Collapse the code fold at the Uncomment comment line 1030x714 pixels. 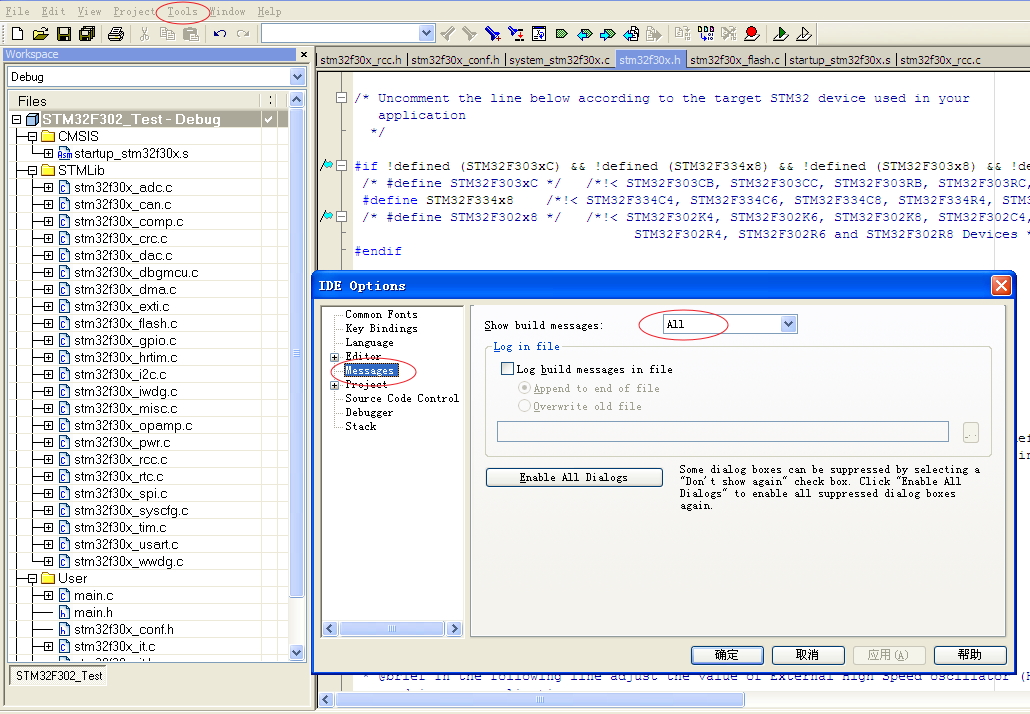click(341, 98)
